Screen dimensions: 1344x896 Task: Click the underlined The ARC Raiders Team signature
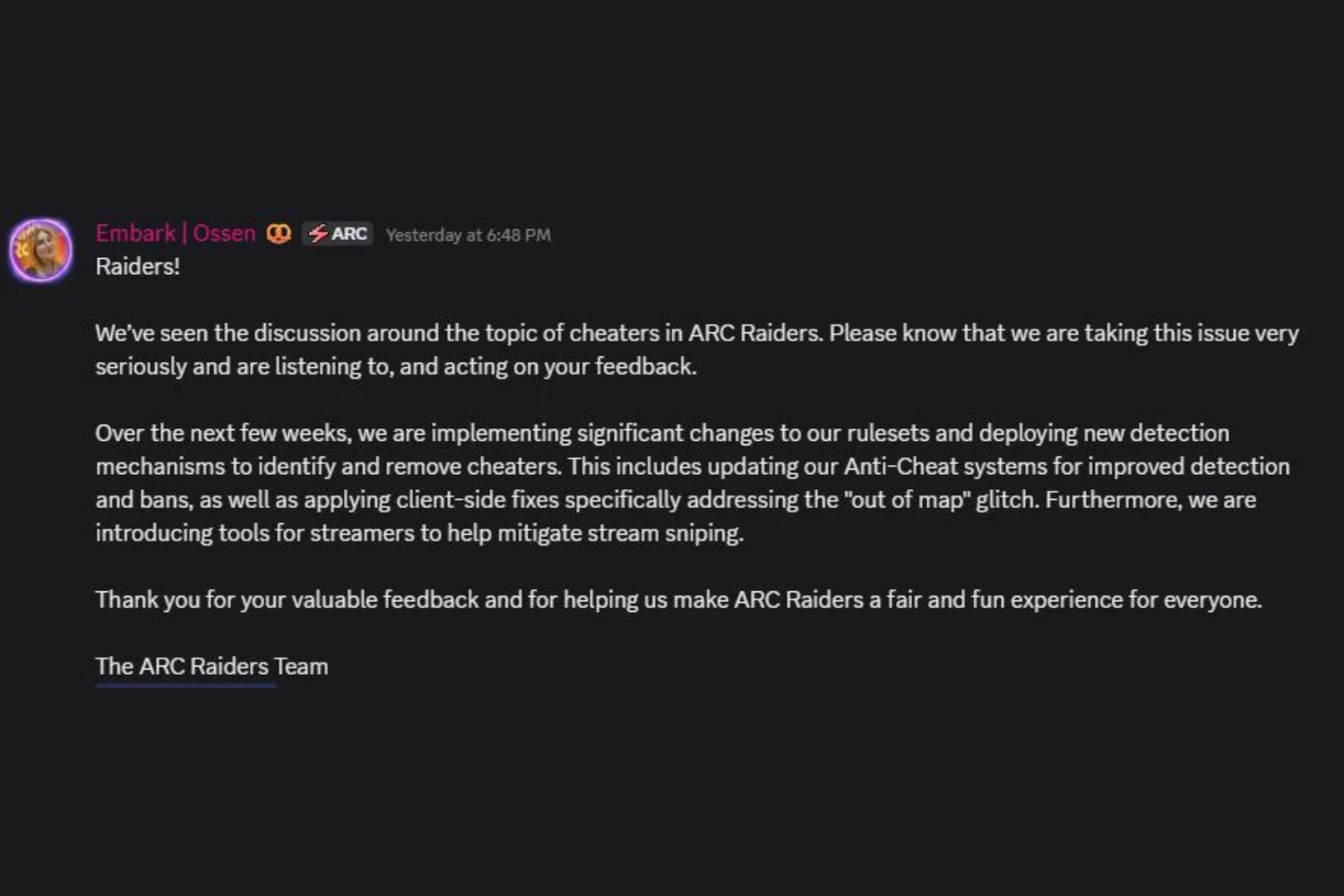point(211,666)
